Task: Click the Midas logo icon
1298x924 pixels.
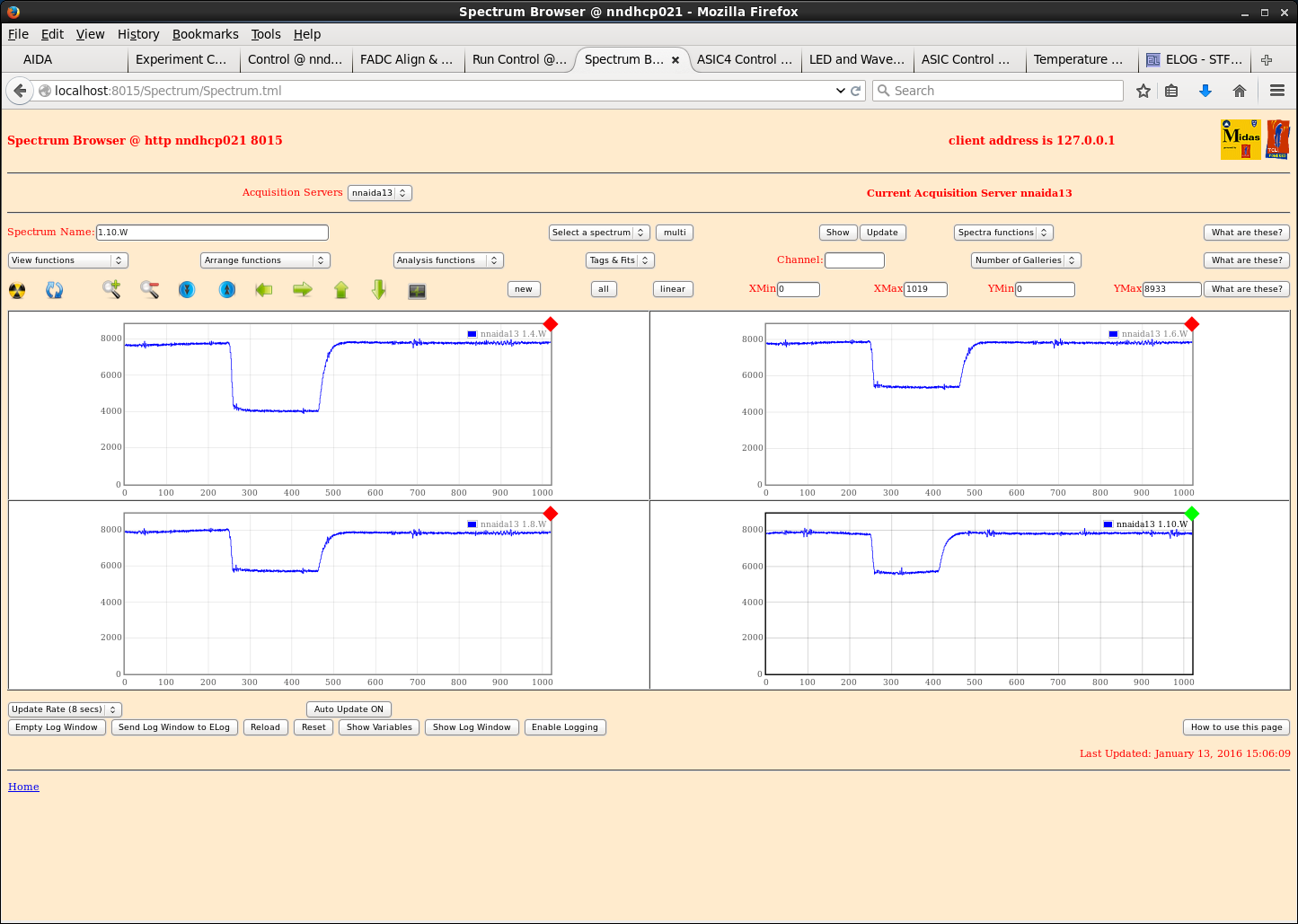Action: tap(1241, 140)
